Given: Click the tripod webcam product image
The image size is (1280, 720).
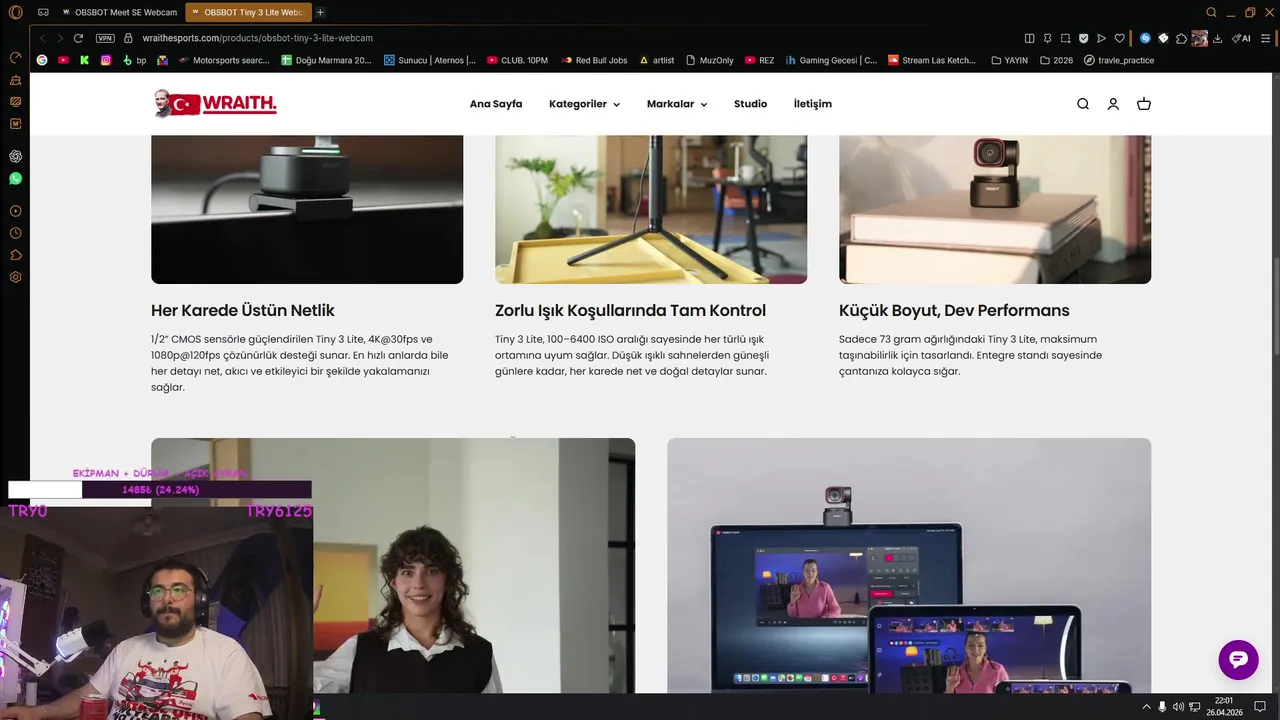Looking at the screenshot, I should click(x=651, y=209).
